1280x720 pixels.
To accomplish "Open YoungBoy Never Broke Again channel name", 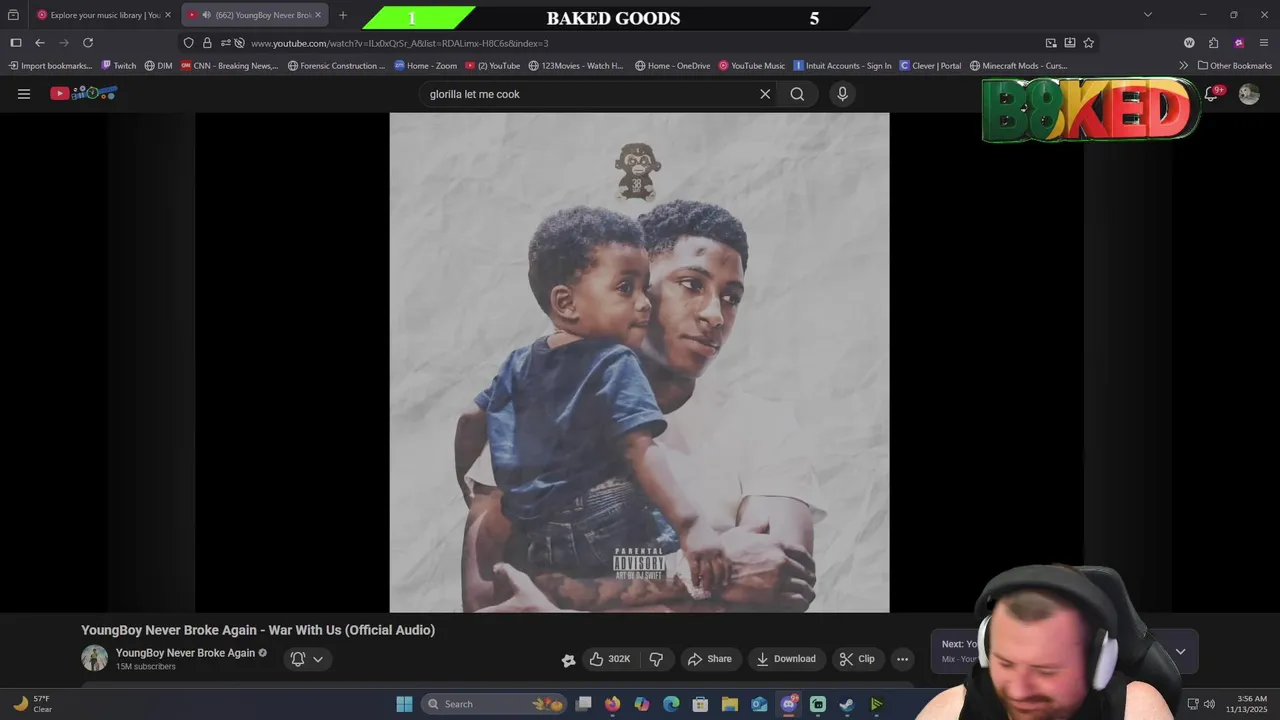I will pos(185,653).
